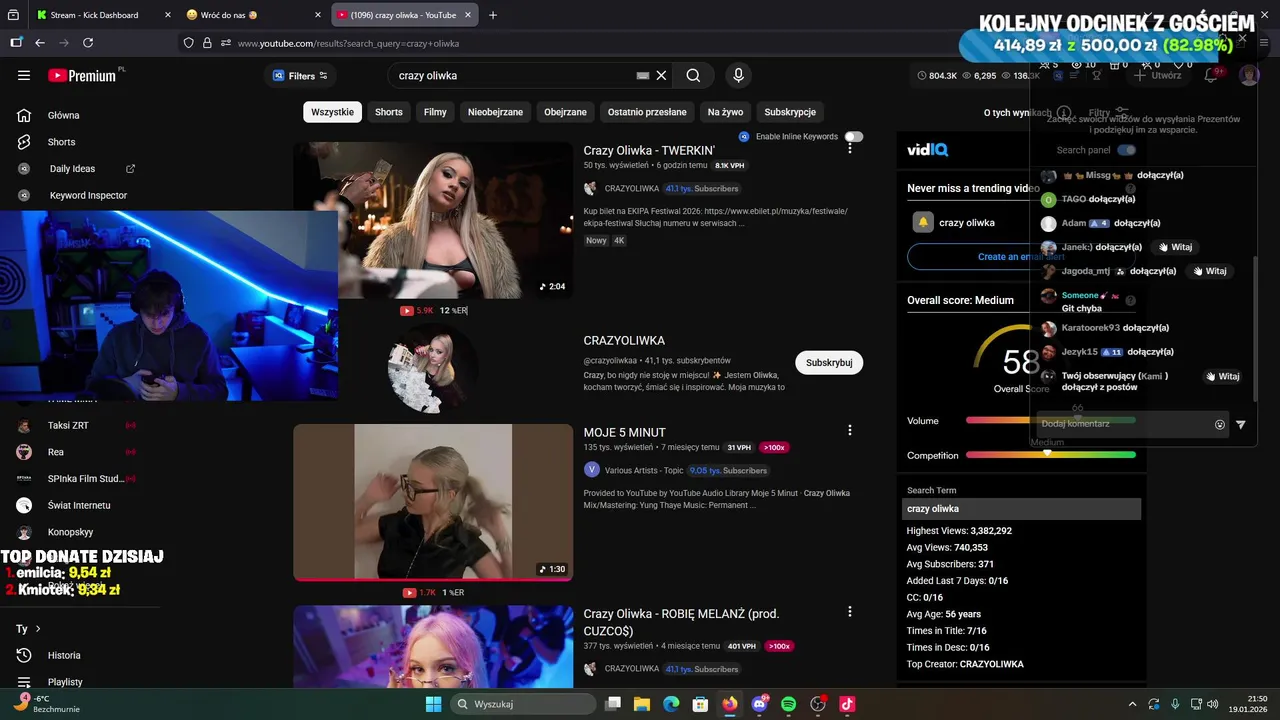
Task: Open a new browser tab
Action: (493, 15)
